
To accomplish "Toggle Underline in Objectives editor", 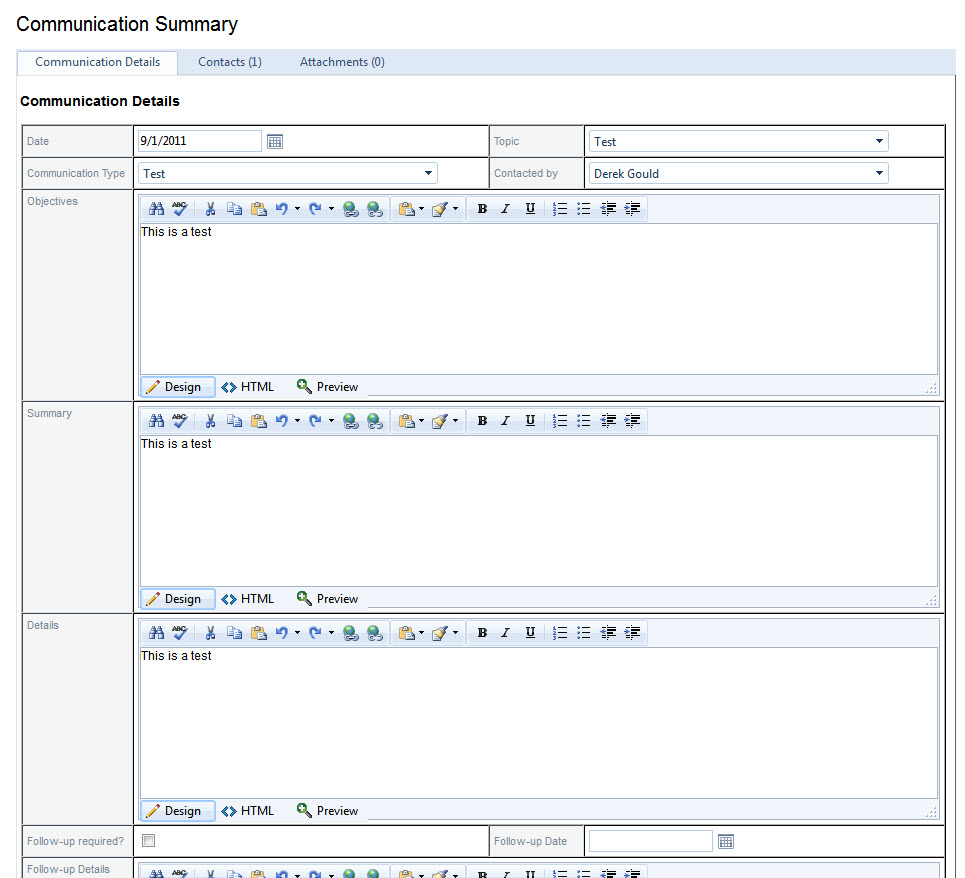I will click(530, 209).
